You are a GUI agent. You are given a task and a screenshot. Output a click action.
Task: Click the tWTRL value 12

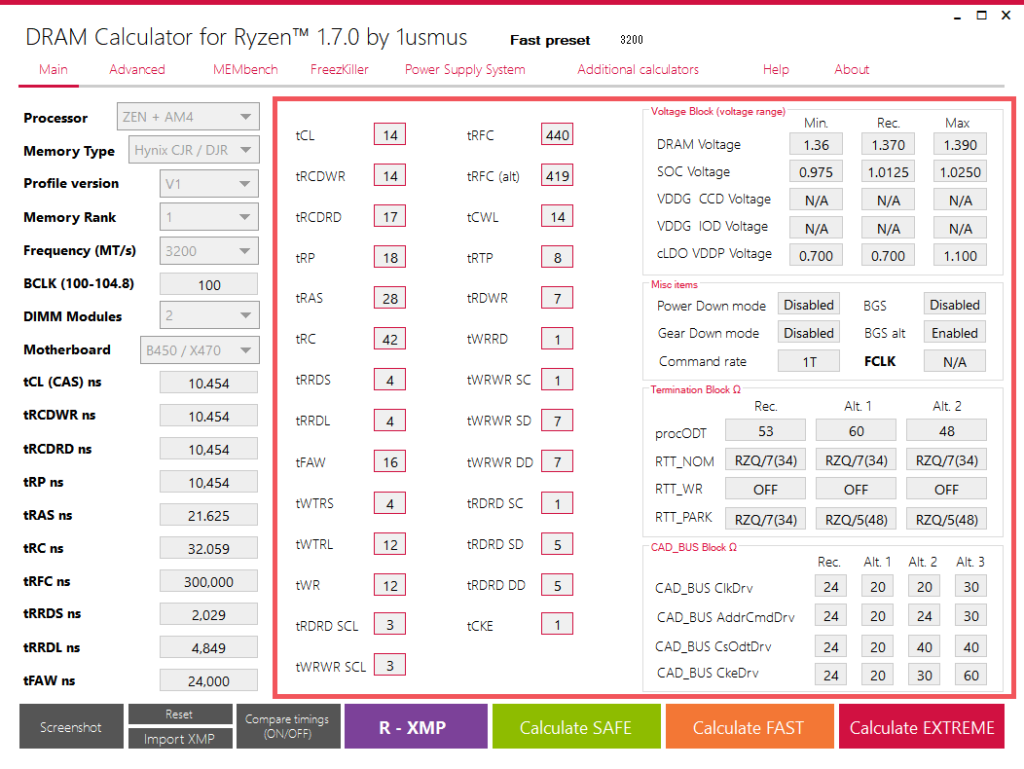pyautogui.click(x=390, y=544)
